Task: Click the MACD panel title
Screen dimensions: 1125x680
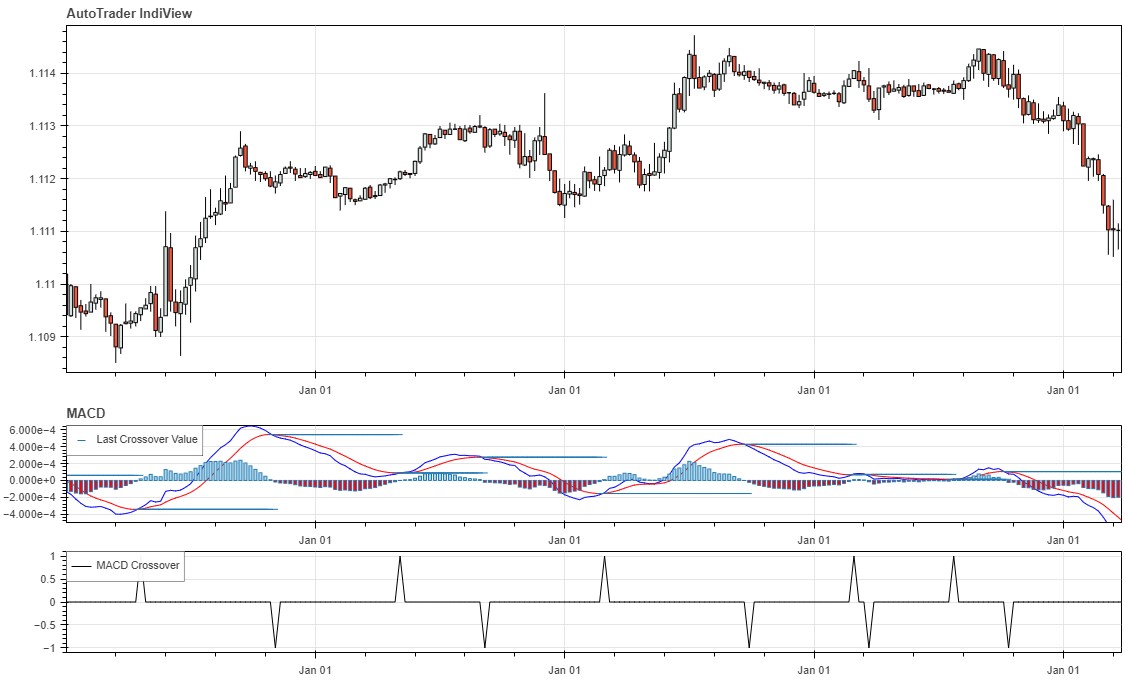Action: click(85, 413)
